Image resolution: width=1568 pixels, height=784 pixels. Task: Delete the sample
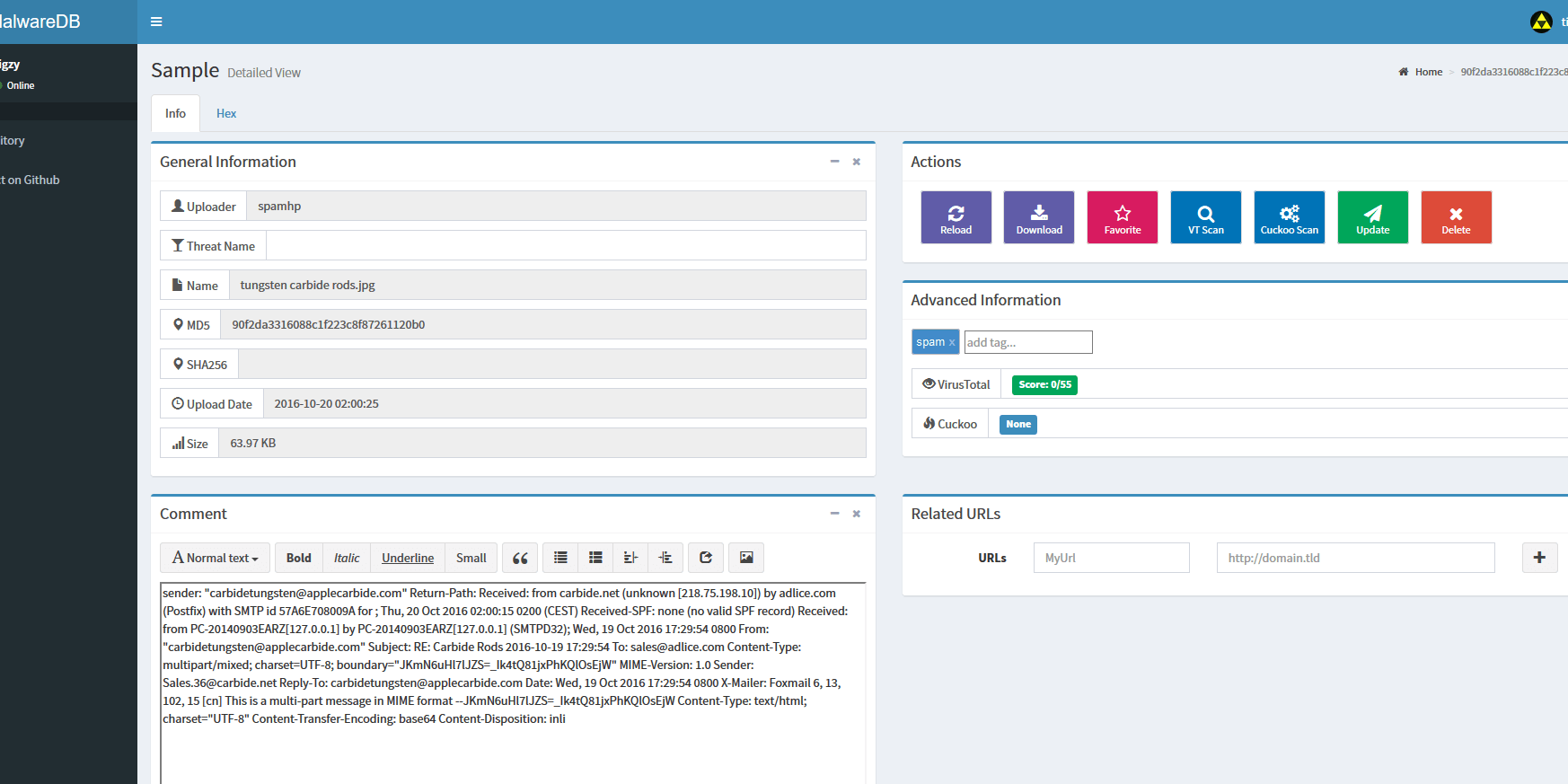(1456, 217)
